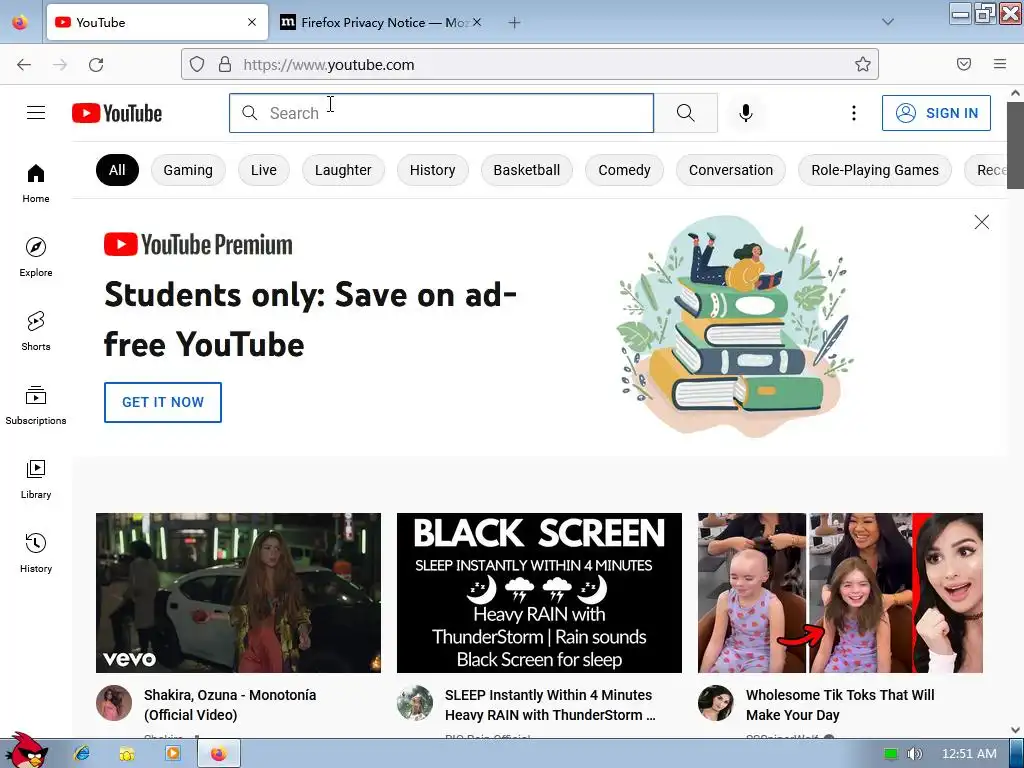
Task: Open YouTube settings three-dot menu
Action: point(854,113)
